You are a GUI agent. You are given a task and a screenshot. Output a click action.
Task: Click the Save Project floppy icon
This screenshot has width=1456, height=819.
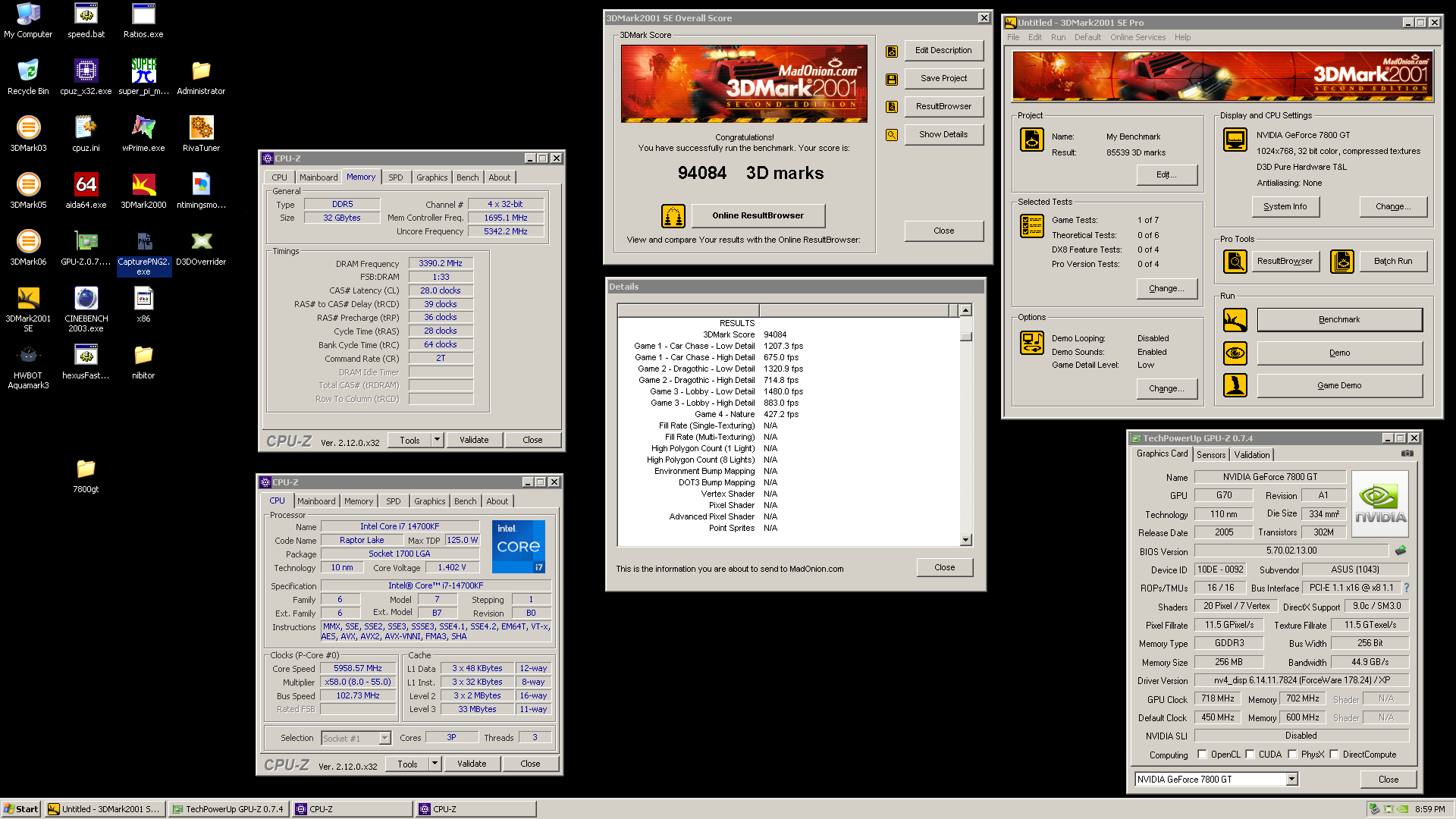click(x=892, y=79)
